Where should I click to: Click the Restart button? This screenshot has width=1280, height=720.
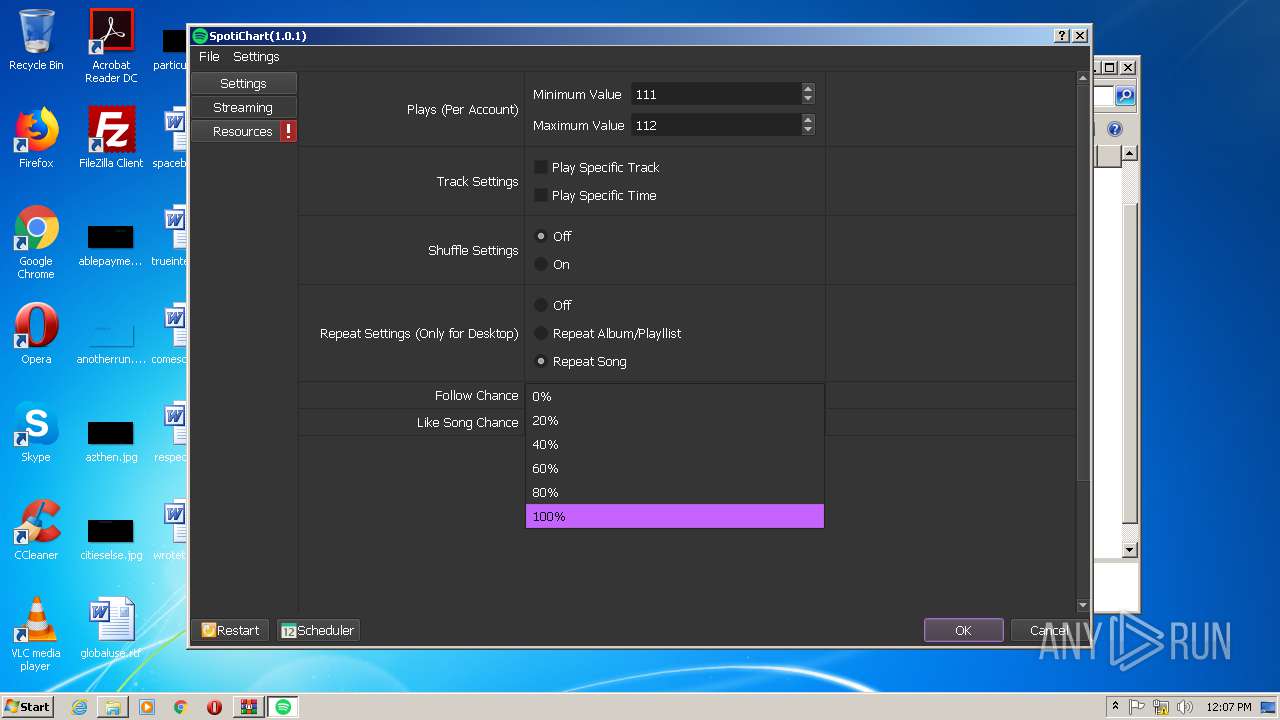coord(230,630)
